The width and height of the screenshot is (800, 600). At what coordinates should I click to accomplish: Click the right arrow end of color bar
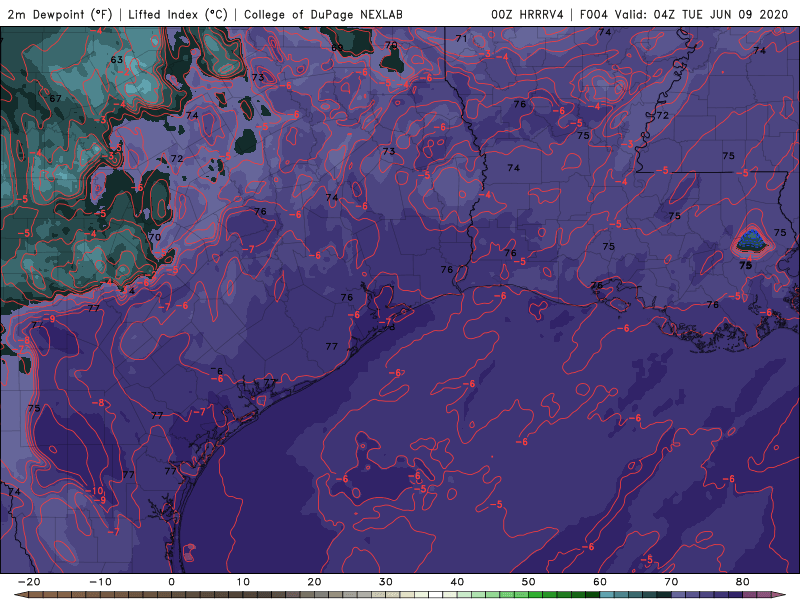tap(779, 594)
